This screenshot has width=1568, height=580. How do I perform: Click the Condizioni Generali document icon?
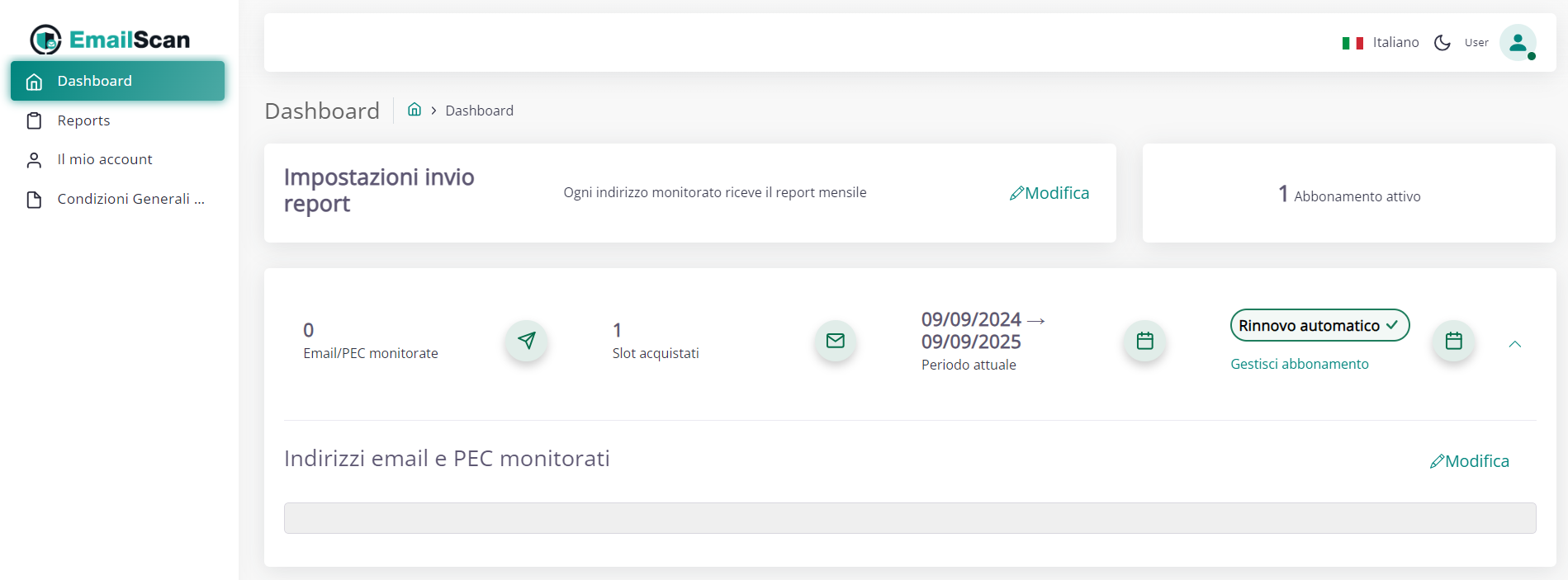34,200
